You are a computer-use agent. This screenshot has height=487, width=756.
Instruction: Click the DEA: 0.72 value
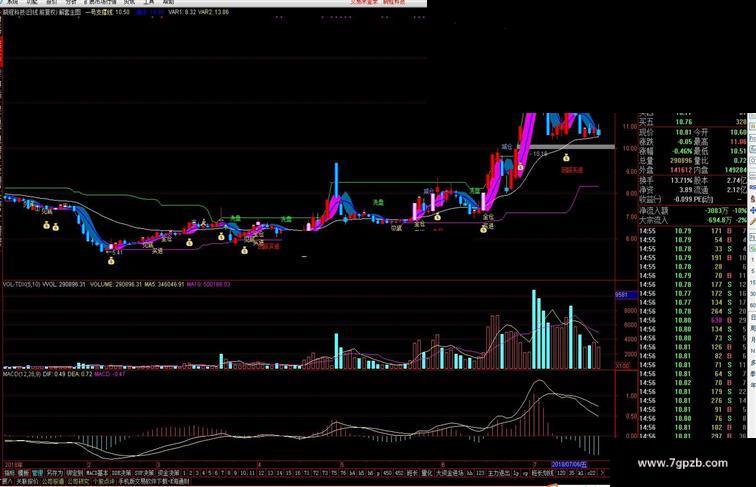coord(80,374)
